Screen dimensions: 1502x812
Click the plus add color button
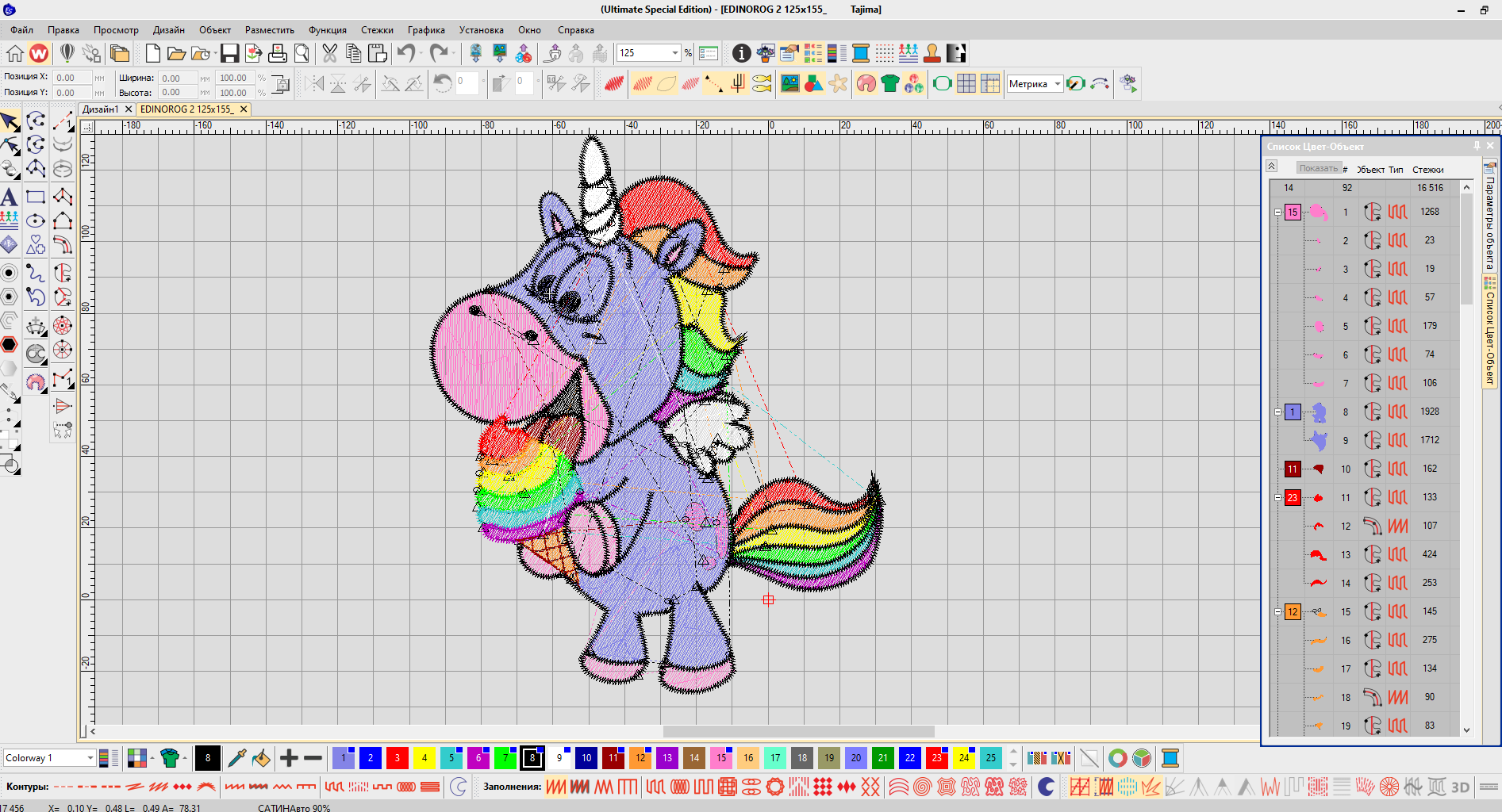(289, 758)
